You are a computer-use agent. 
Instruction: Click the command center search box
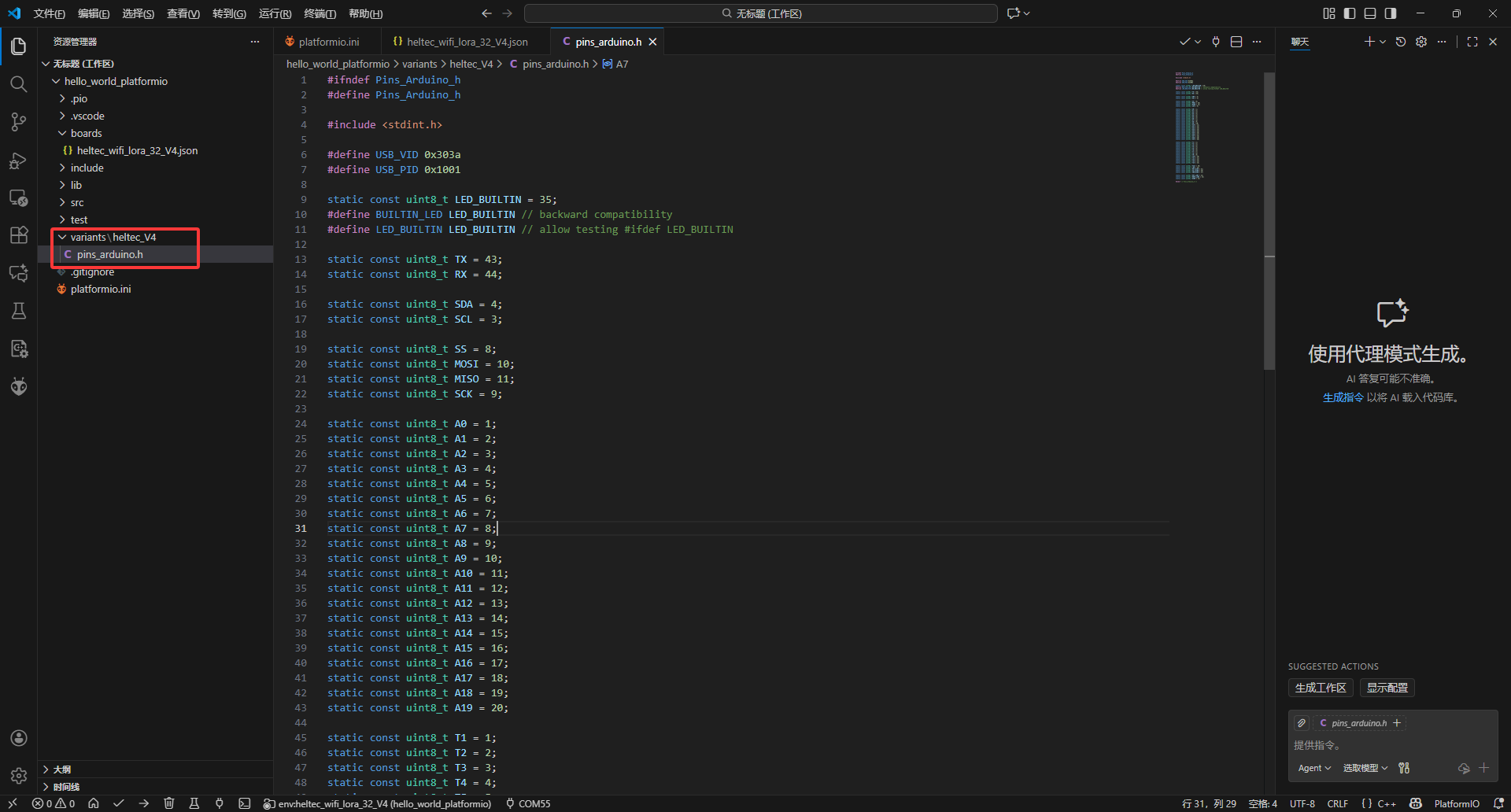[x=760, y=13]
